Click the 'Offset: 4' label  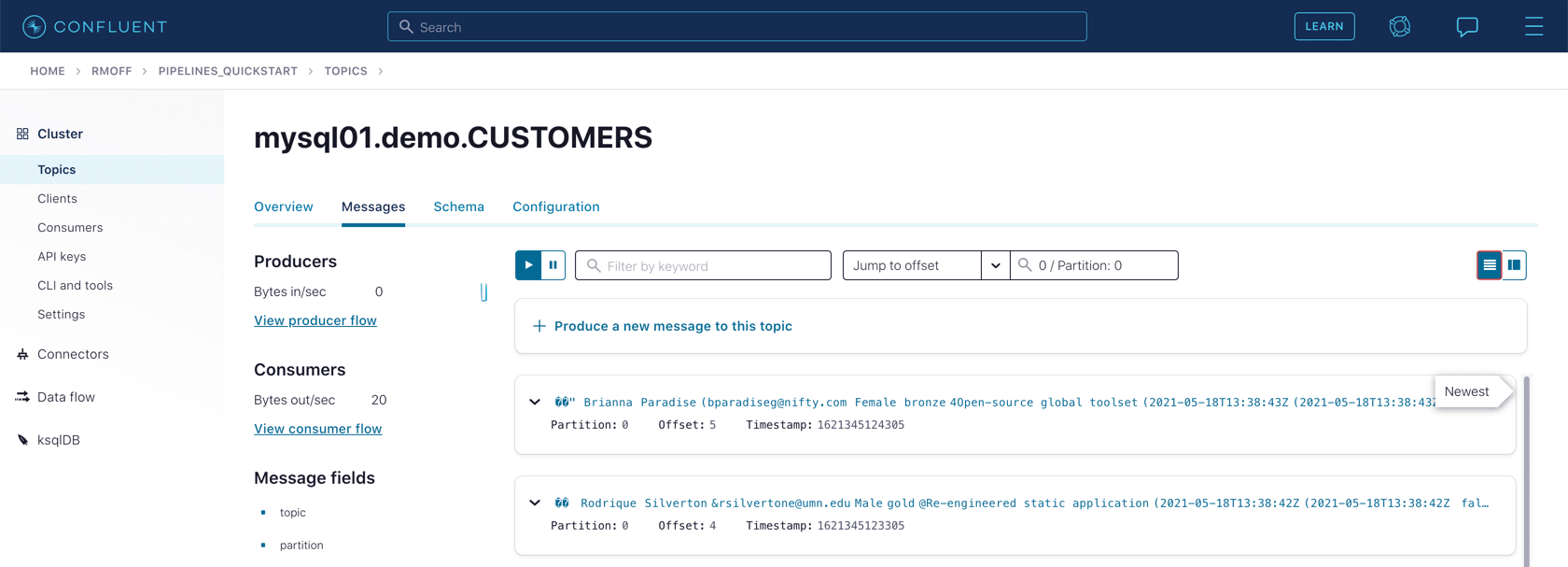click(687, 526)
